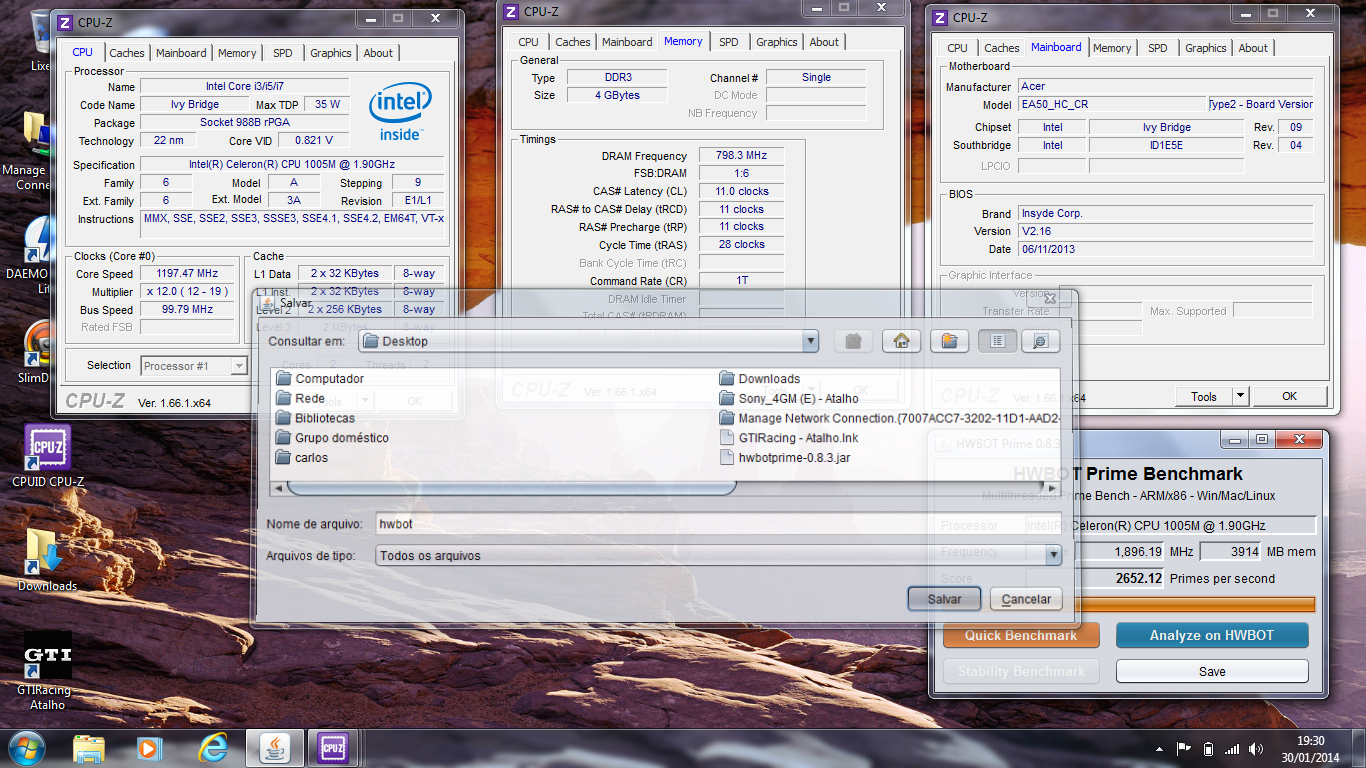Click Analyze on HWBOT button
1366x768 pixels.
tap(1212, 635)
